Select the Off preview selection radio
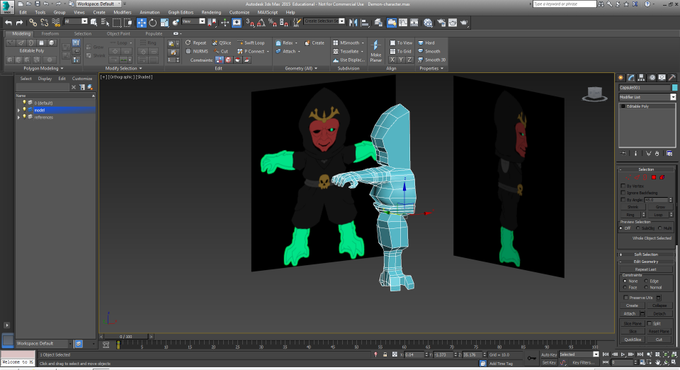680x370 pixels. coord(621,228)
